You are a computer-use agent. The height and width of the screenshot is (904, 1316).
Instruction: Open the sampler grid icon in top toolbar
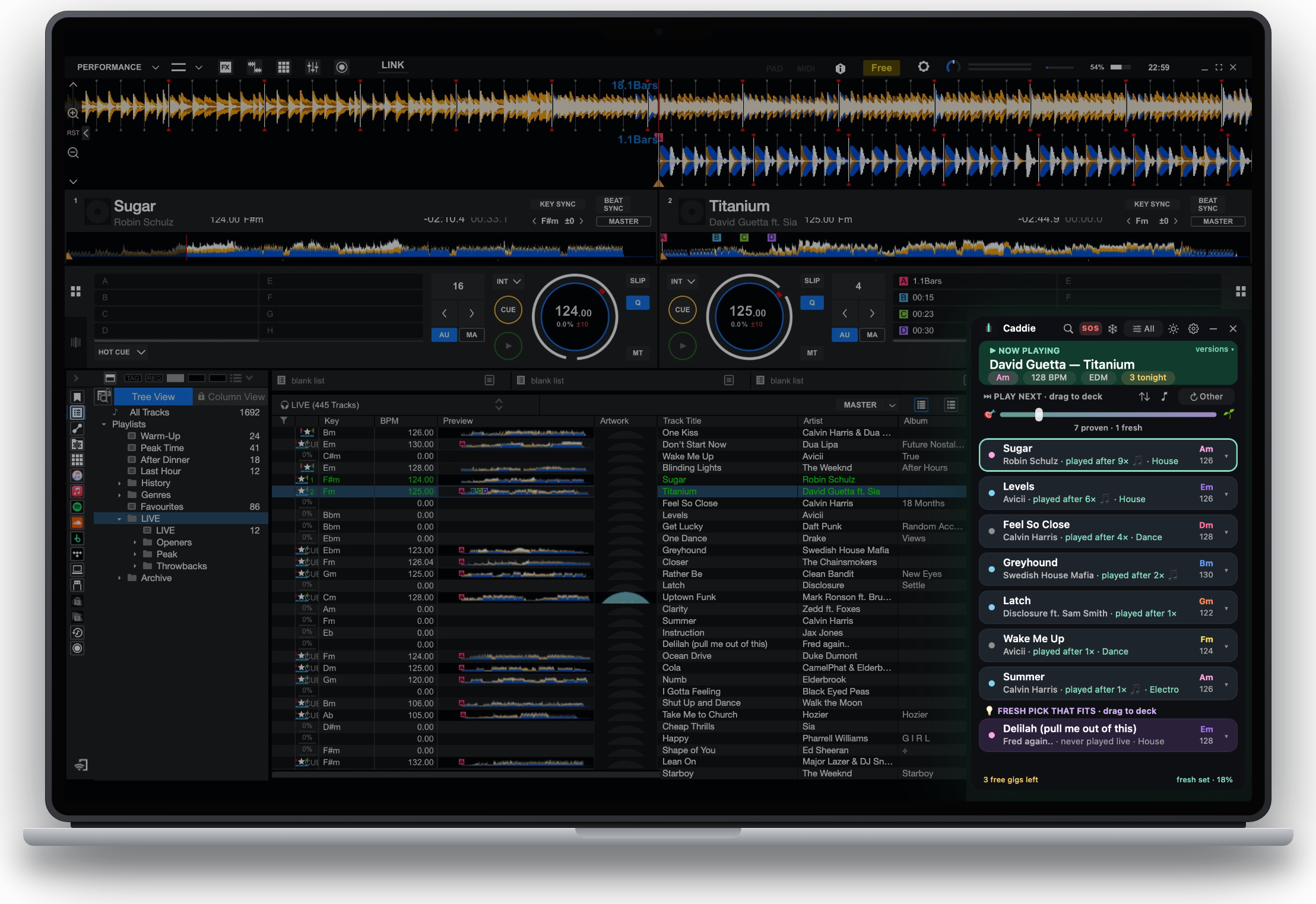284,67
